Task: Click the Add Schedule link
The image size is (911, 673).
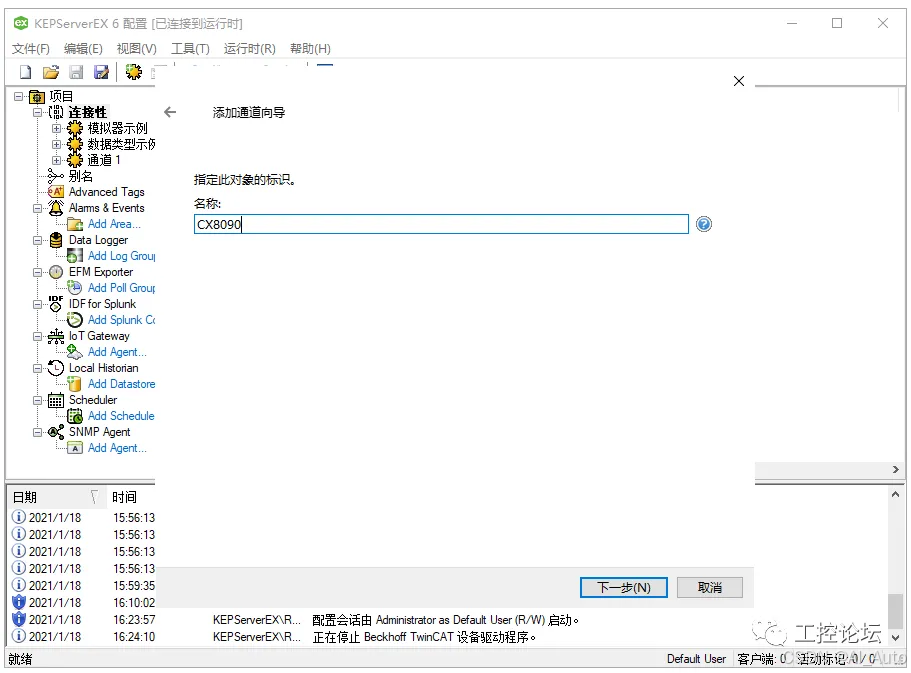Action: coord(121,416)
